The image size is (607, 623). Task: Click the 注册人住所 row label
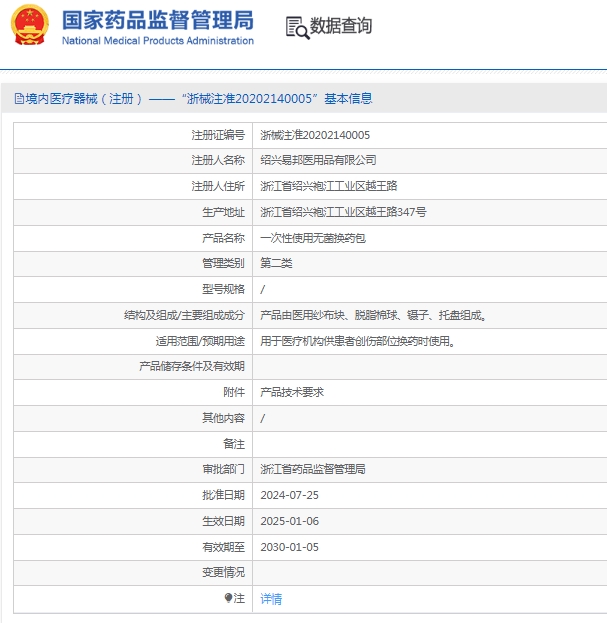[x=218, y=186]
